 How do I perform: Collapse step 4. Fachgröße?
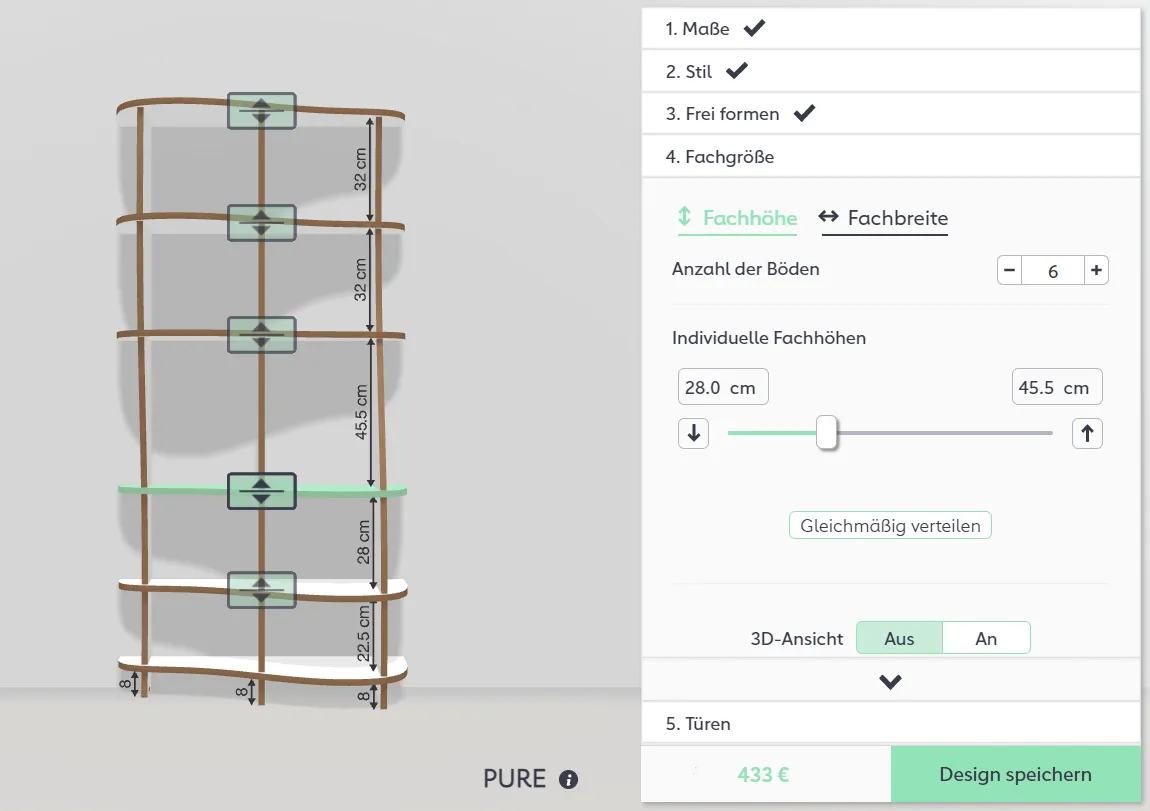[891, 156]
